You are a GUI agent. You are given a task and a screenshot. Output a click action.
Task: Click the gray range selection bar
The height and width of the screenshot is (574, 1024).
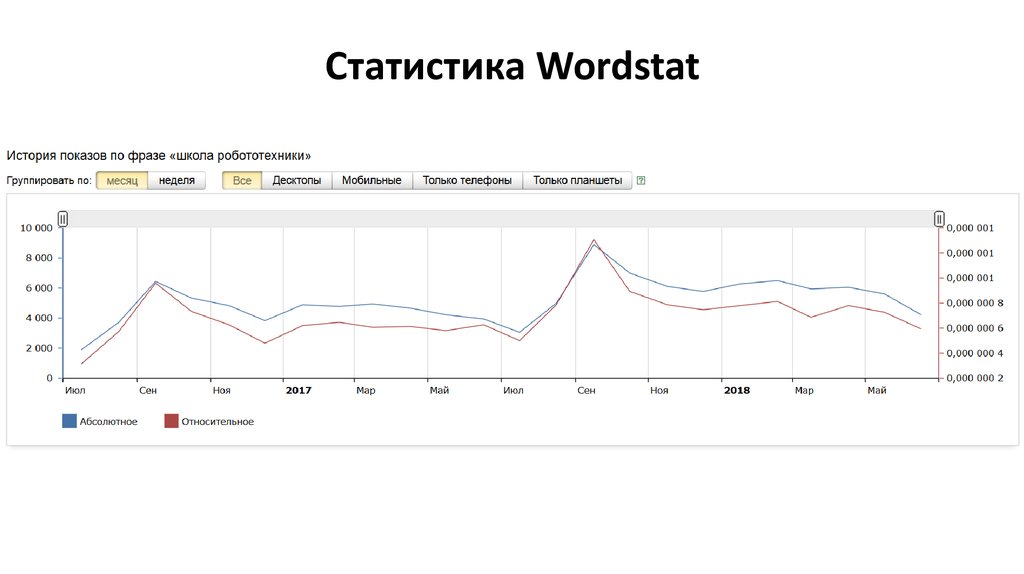click(501, 219)
